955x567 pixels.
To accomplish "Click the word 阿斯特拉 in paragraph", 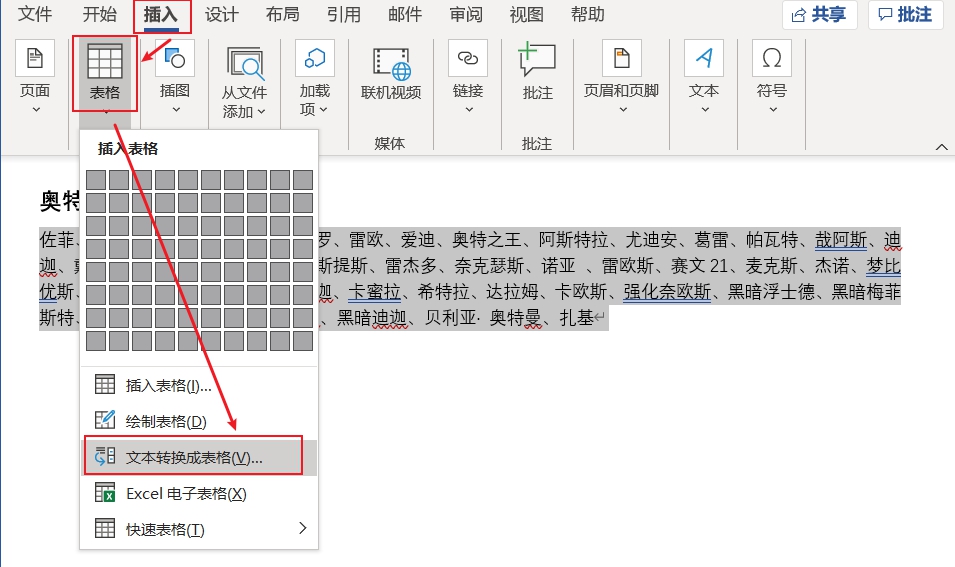I will tap(573, 240).
